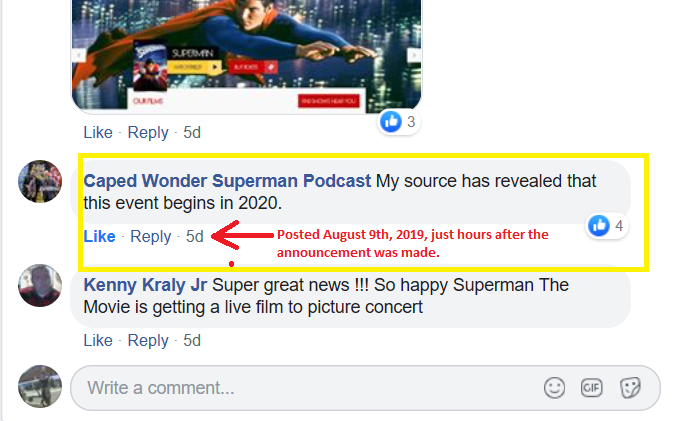The image size is (676, 421).
Task: Click the thumbs-up reaction showing 4
Action: (x=606, y=225)
